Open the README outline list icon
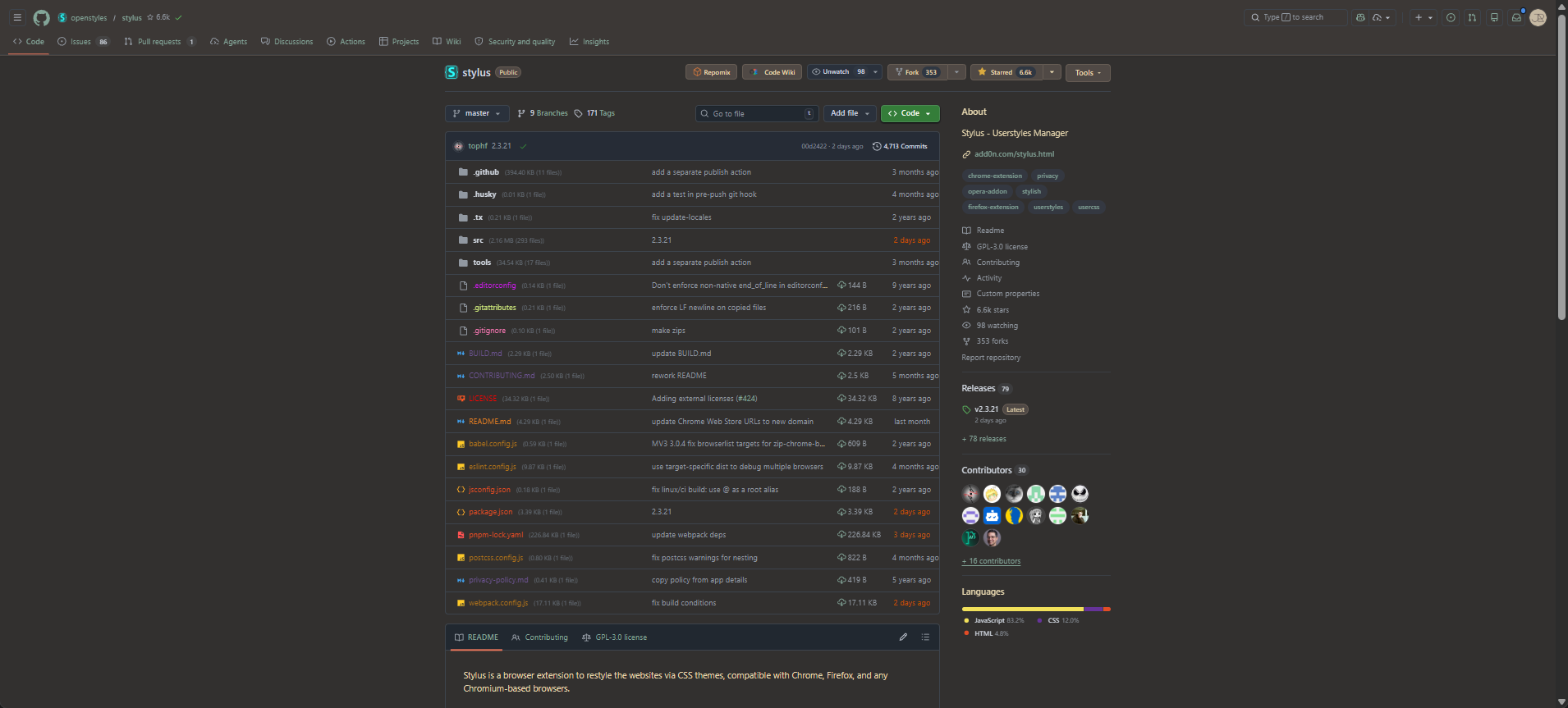Image resolution: width=1568 pixels, height=708 pixels. [925, 637]
